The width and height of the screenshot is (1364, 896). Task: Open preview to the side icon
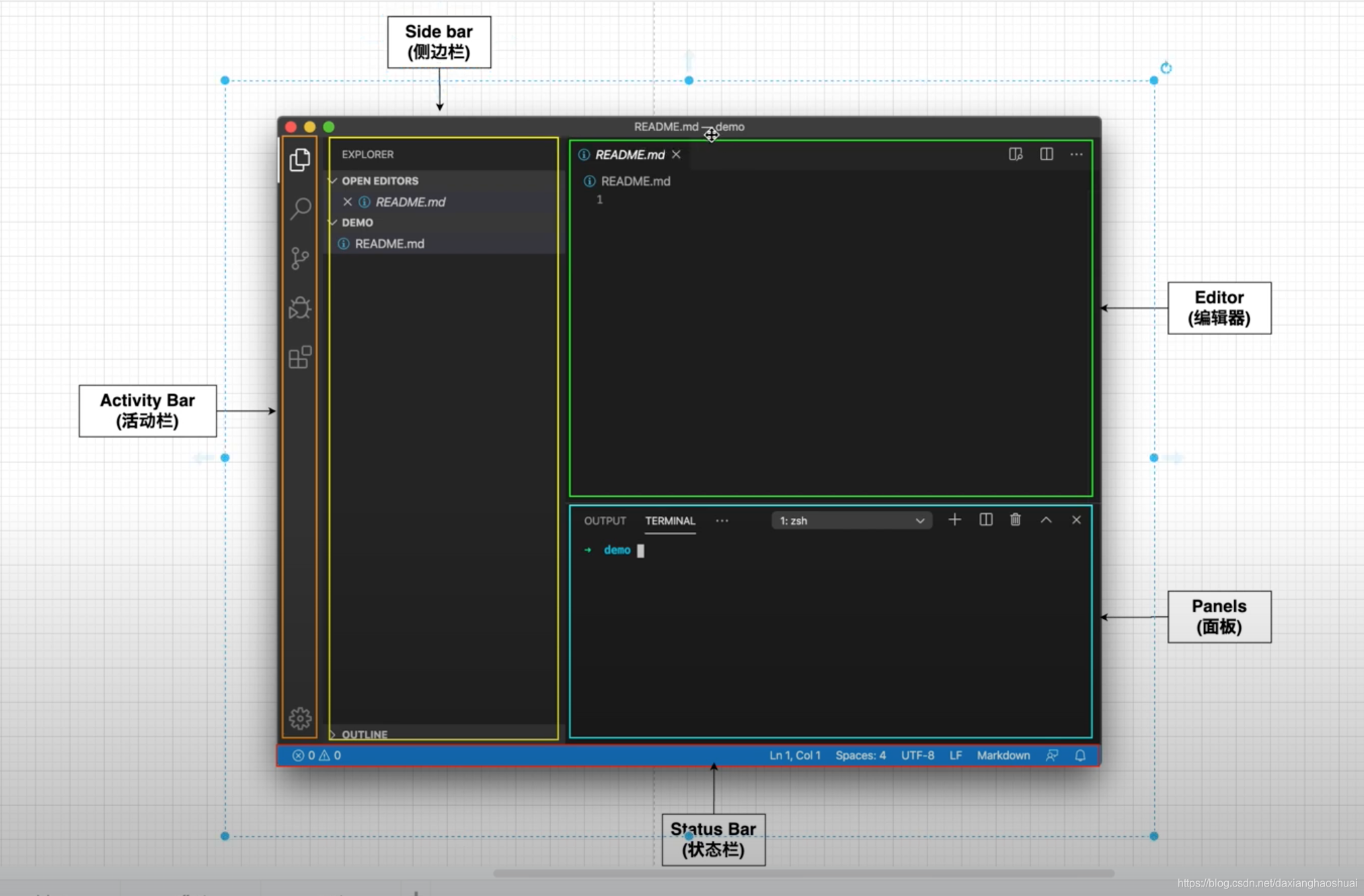[1016, 154]
